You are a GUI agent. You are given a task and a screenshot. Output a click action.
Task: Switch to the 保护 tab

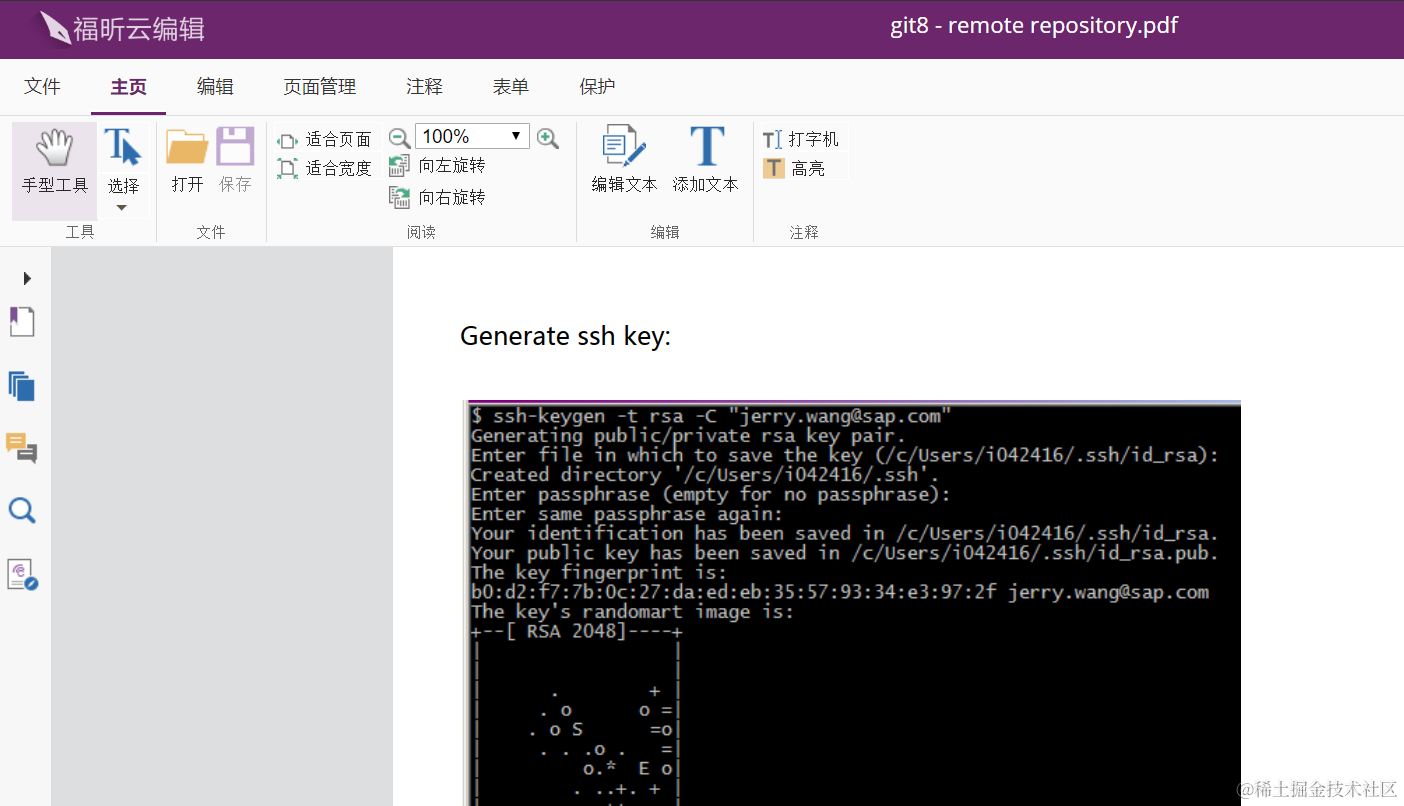tap(597, 87)
